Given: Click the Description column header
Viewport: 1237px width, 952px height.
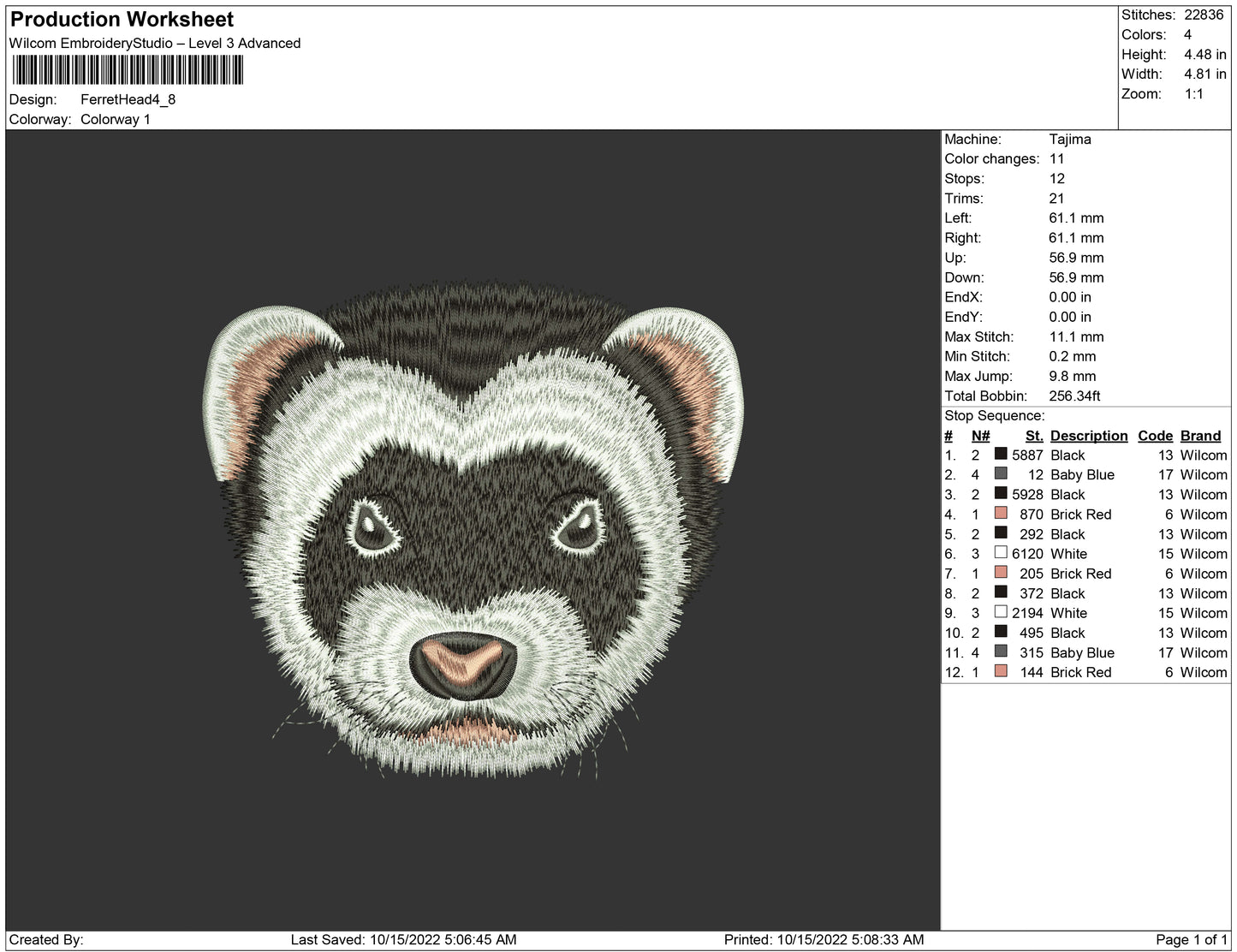Looking at the screenshot, I should click(x=1088, y=436).
